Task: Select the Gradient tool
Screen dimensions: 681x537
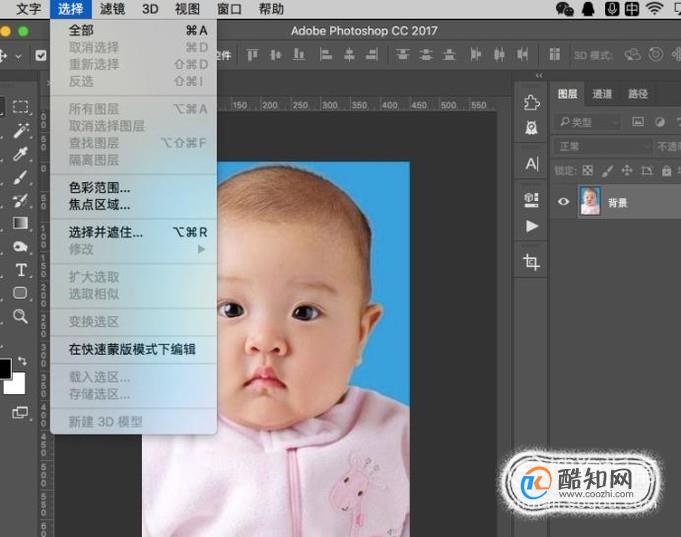Action: tap(20, 223)
